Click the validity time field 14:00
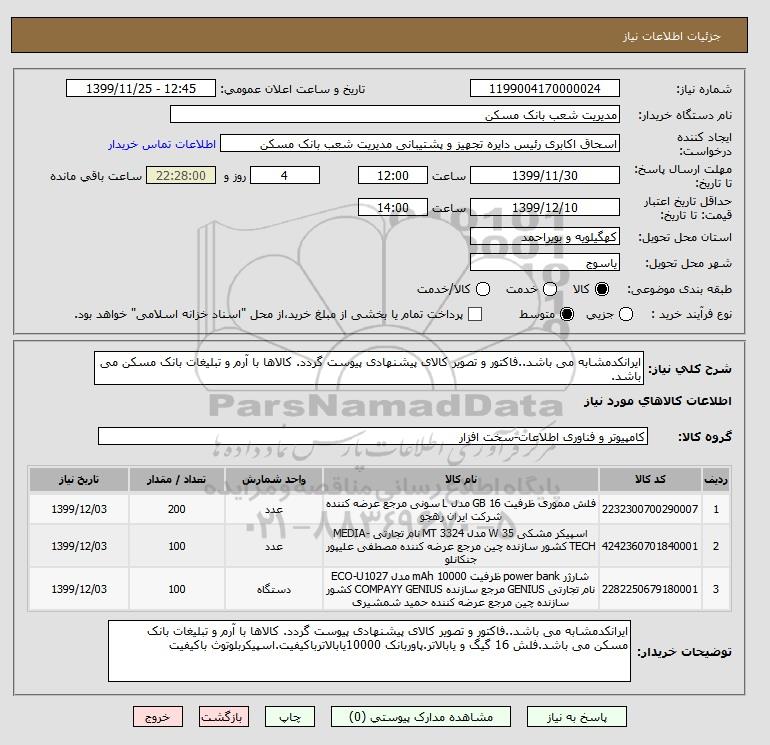770x745 pixels. [x=393, y=207]
